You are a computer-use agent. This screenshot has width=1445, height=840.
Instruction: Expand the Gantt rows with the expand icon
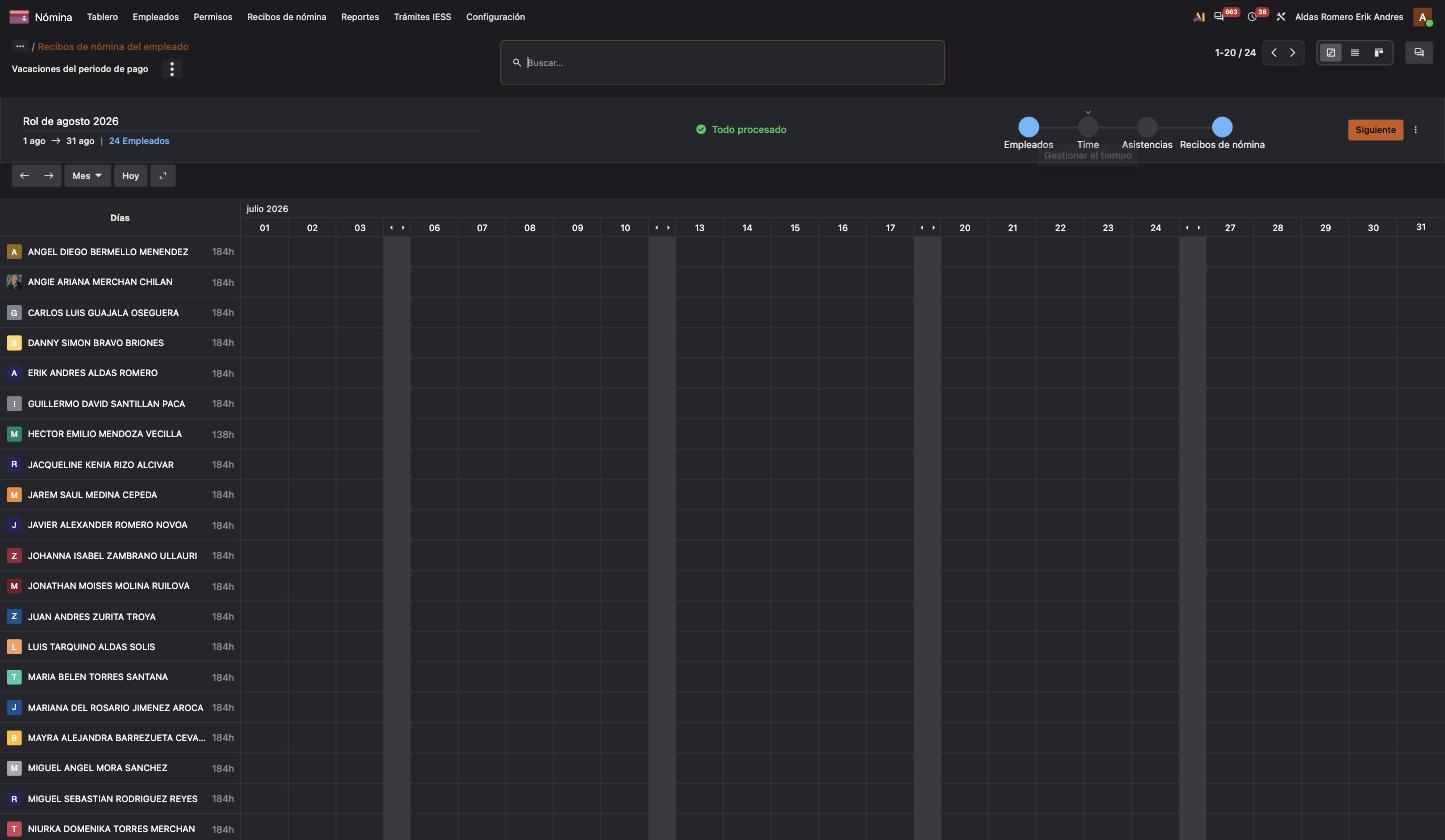coord(163,176)
